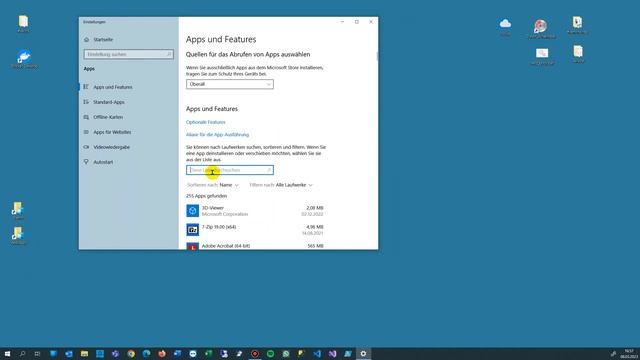Open purple Visual Studio taskbar icon
640x360 pixels.
click(x=332, y=353)
